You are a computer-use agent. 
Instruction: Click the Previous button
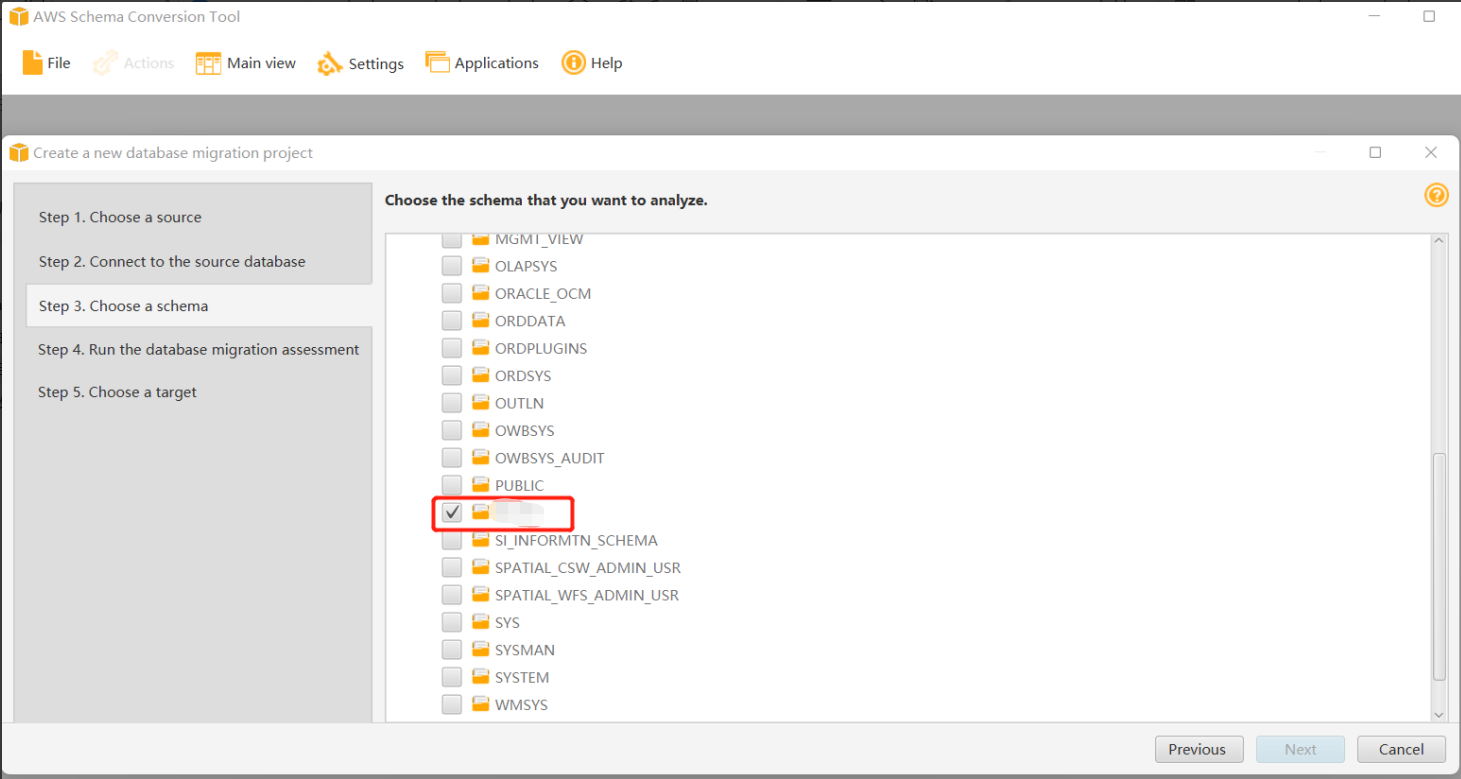(x=1199, y=749)
